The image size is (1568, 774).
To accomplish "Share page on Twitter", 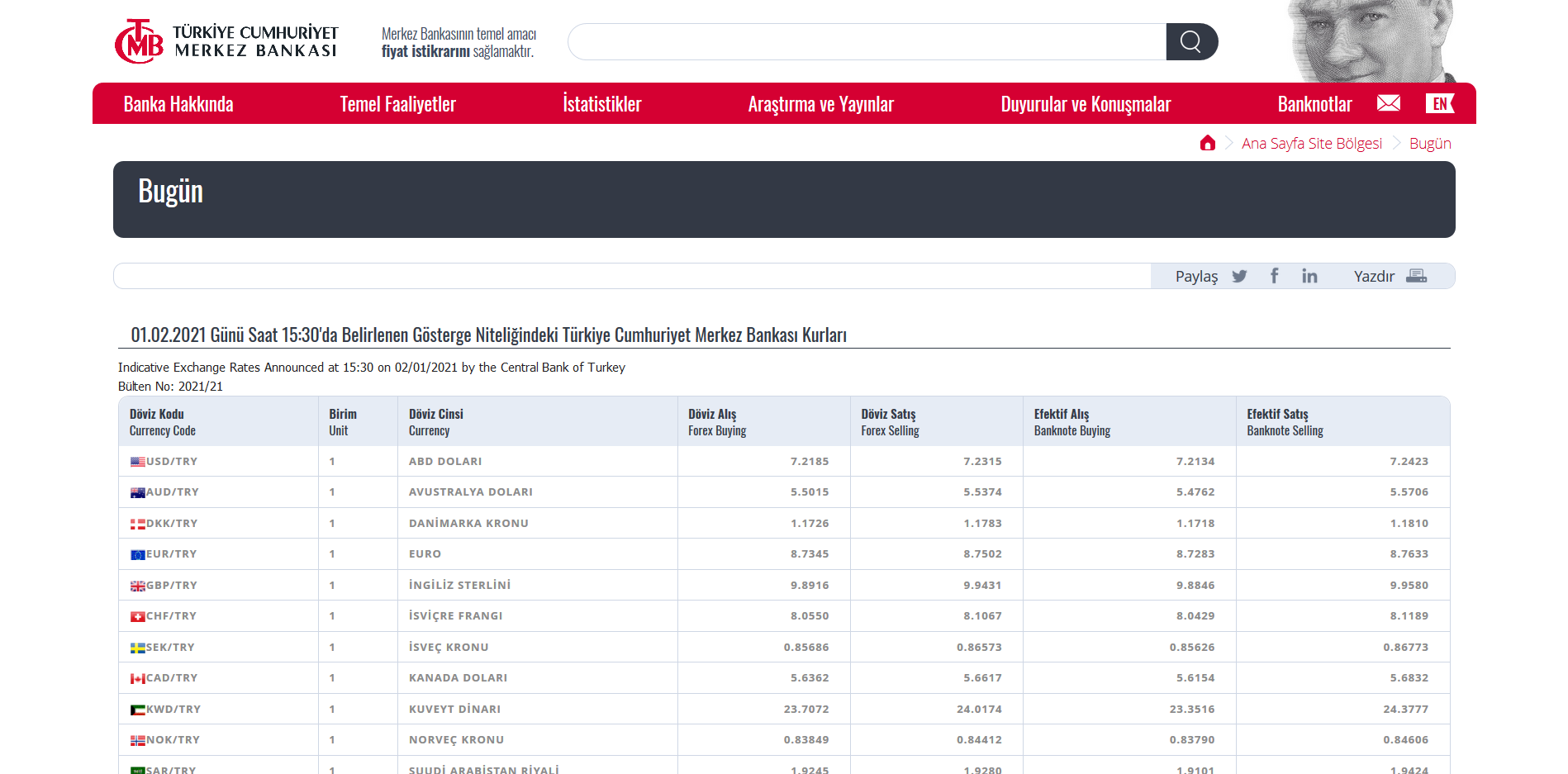I will click(1239, 276).
